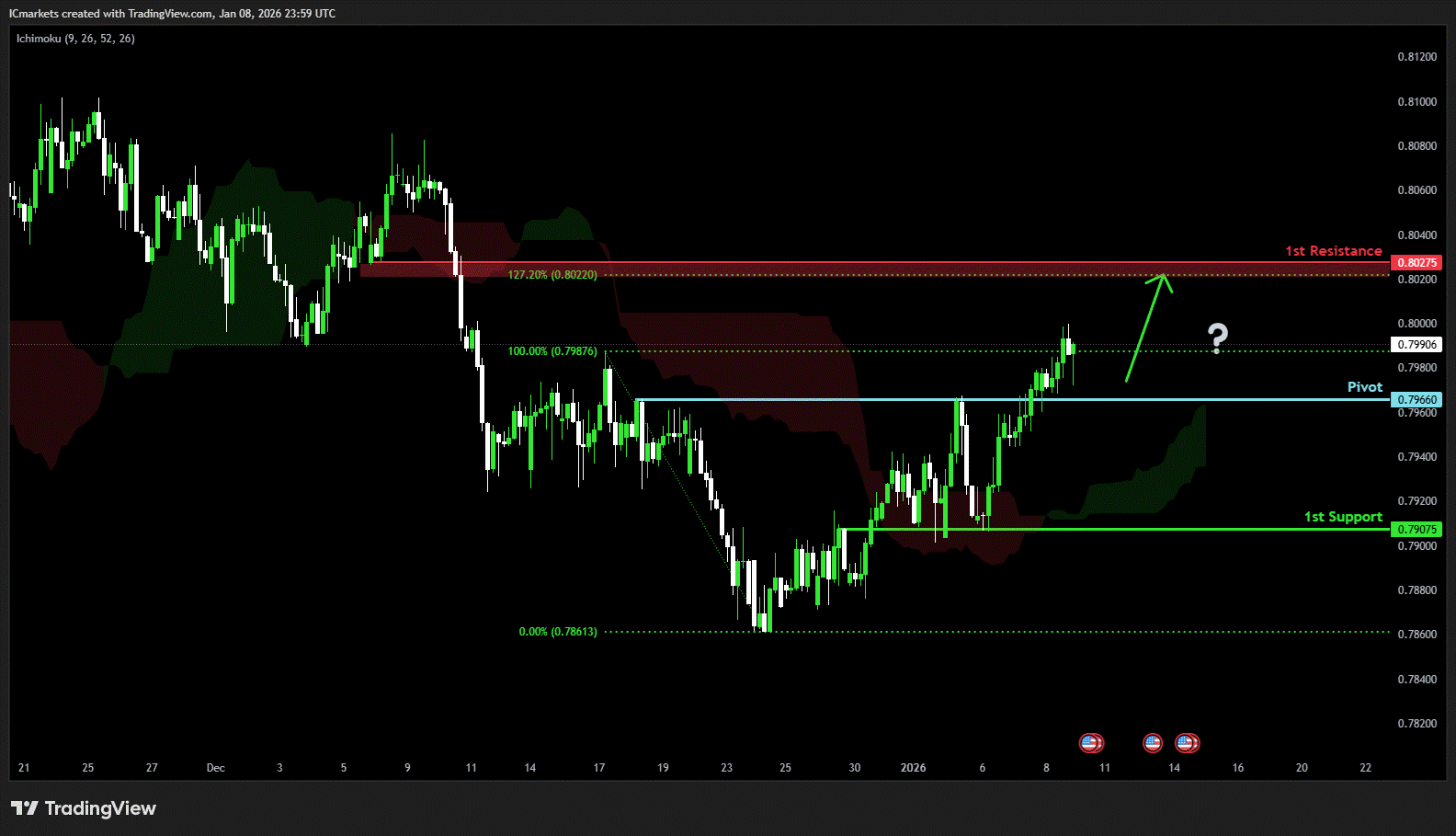Select the 127.20% (0.80220) Fibonacci label

tap(552, 275)
